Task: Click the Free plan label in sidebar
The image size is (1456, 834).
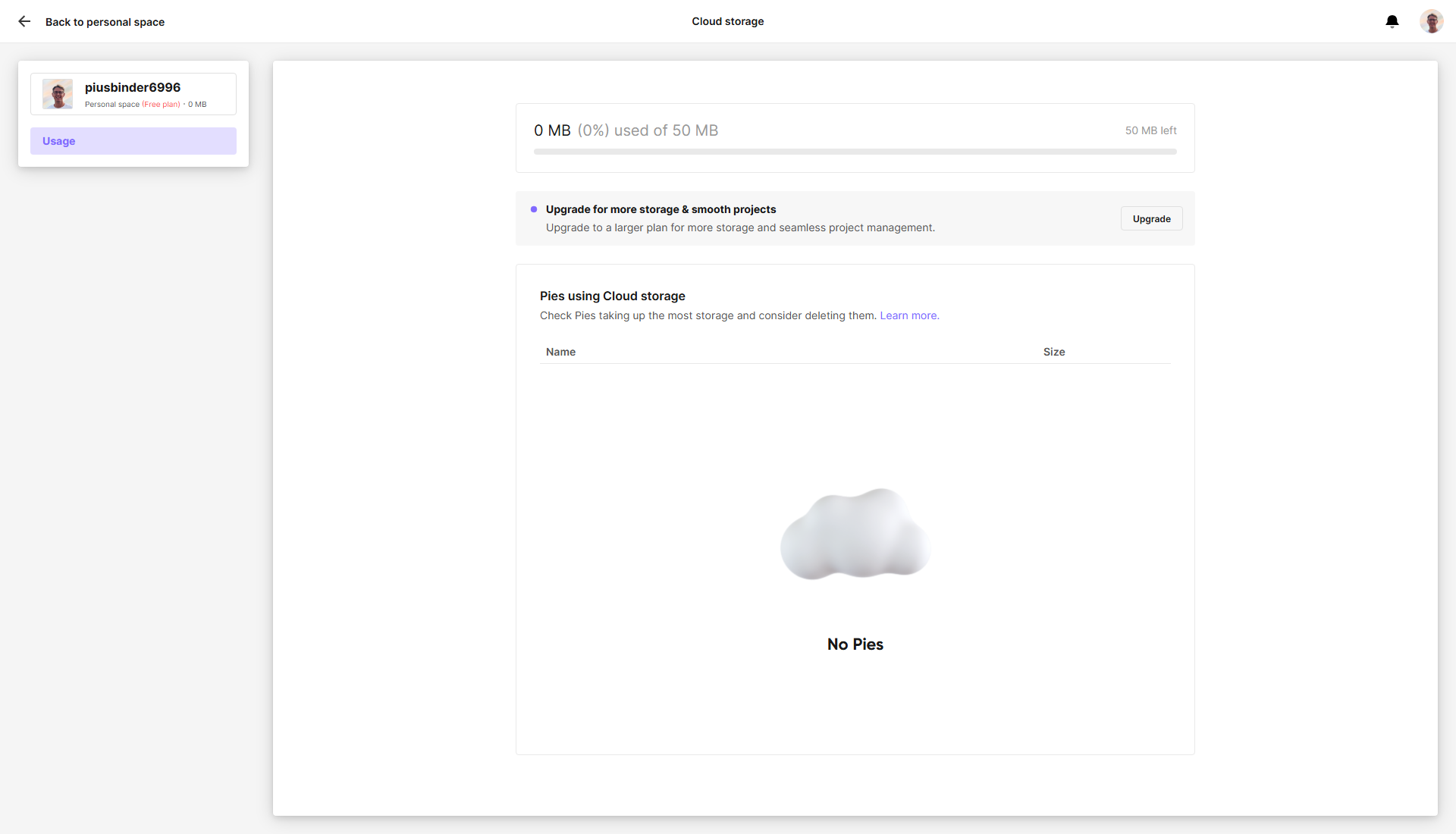Action: (161, 105)
